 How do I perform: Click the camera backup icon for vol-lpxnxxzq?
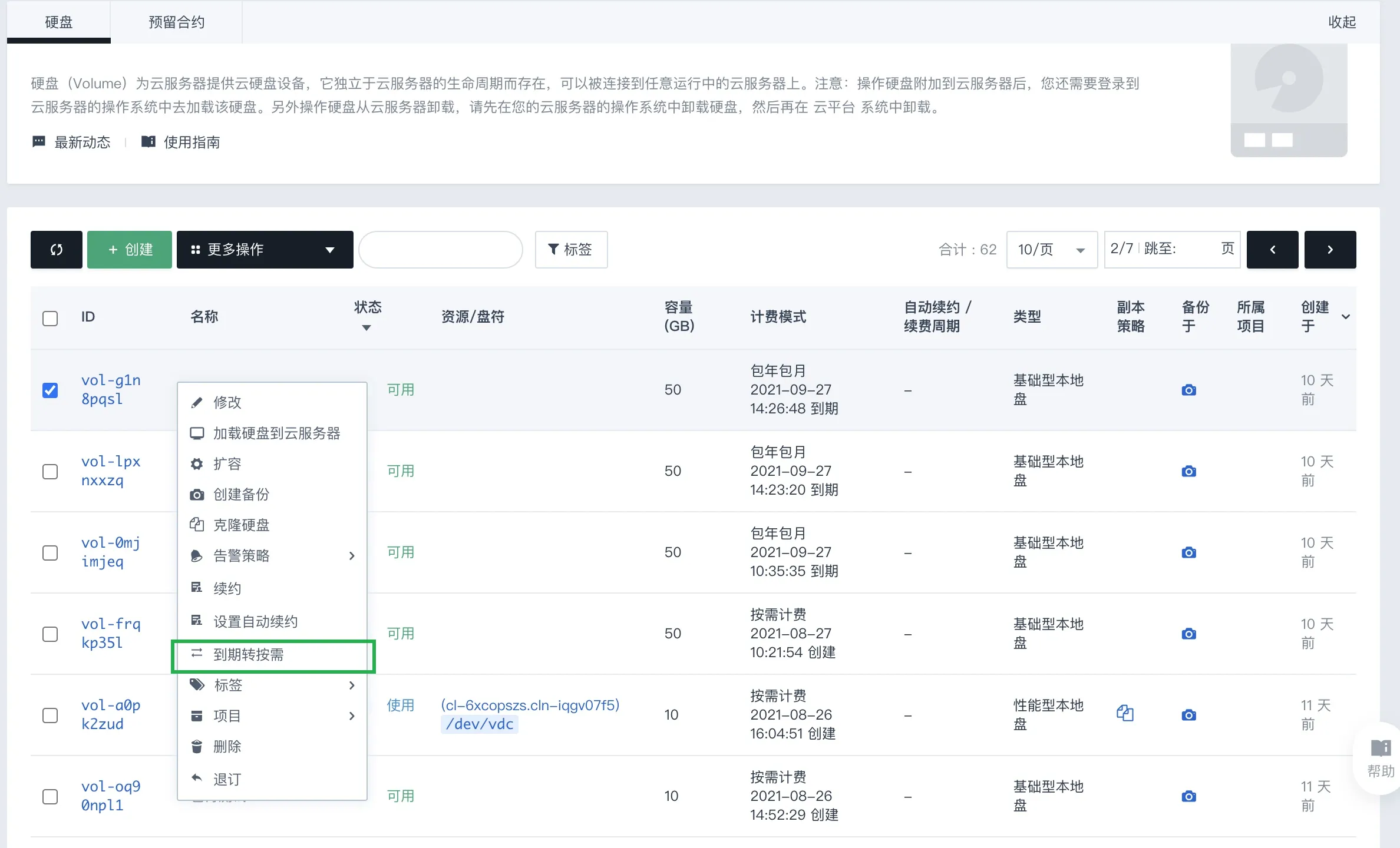1189,471
